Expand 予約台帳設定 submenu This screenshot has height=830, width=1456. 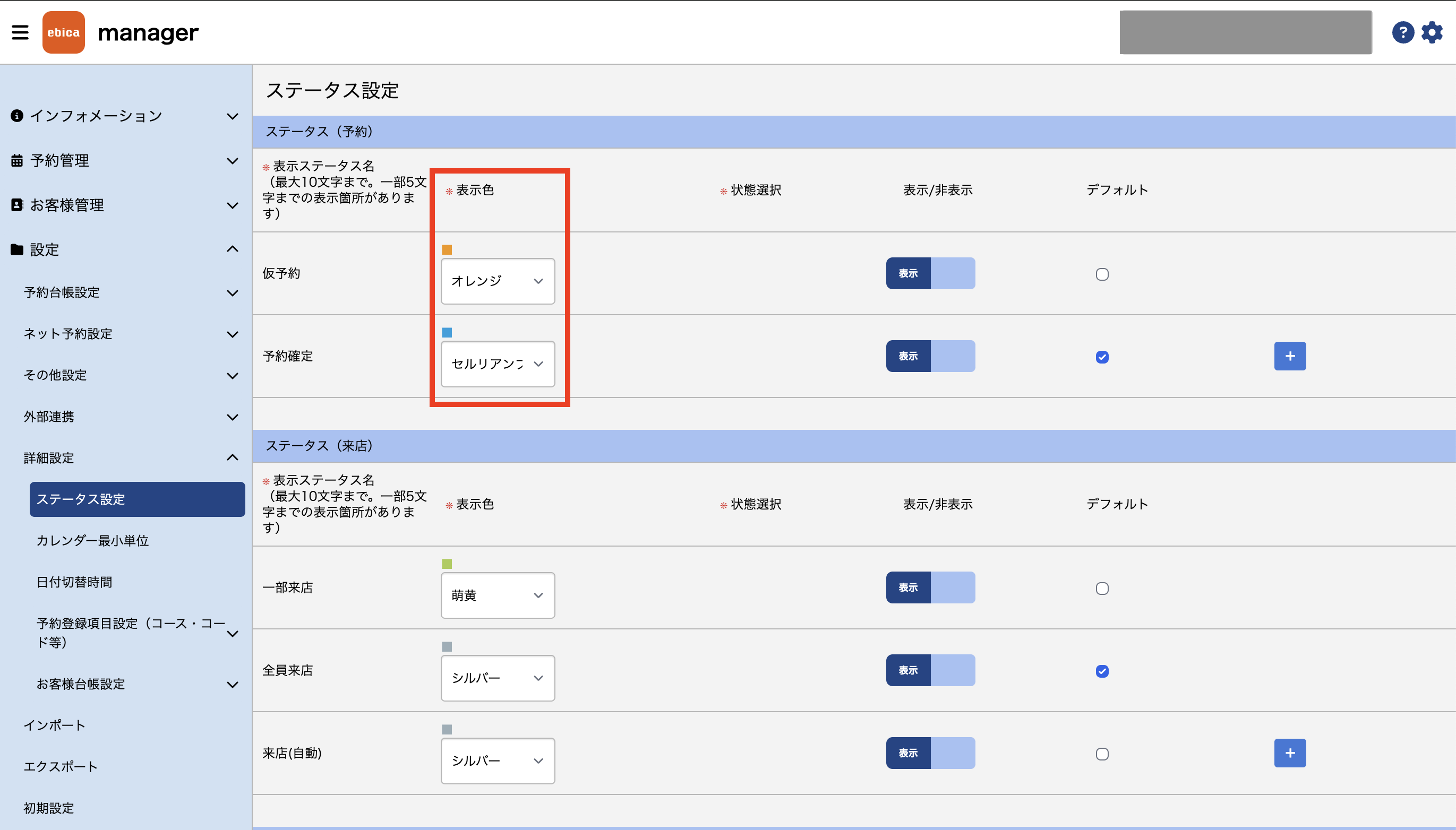232,293
